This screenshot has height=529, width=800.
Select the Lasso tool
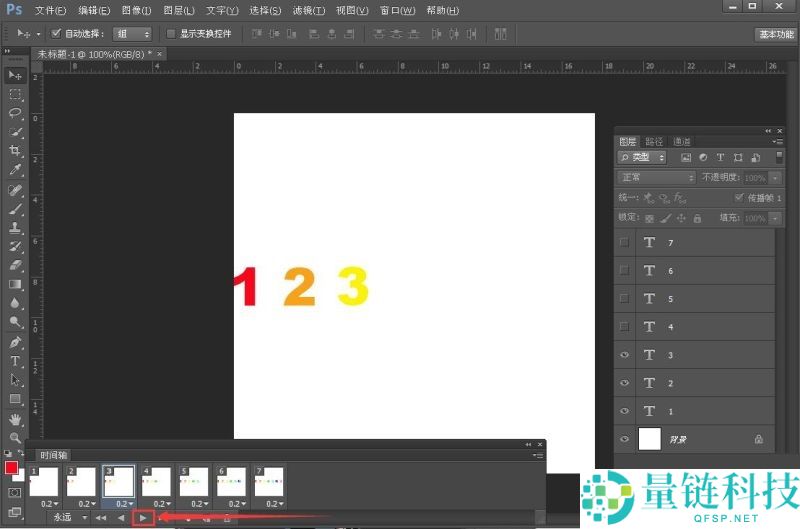click(15, 113)
